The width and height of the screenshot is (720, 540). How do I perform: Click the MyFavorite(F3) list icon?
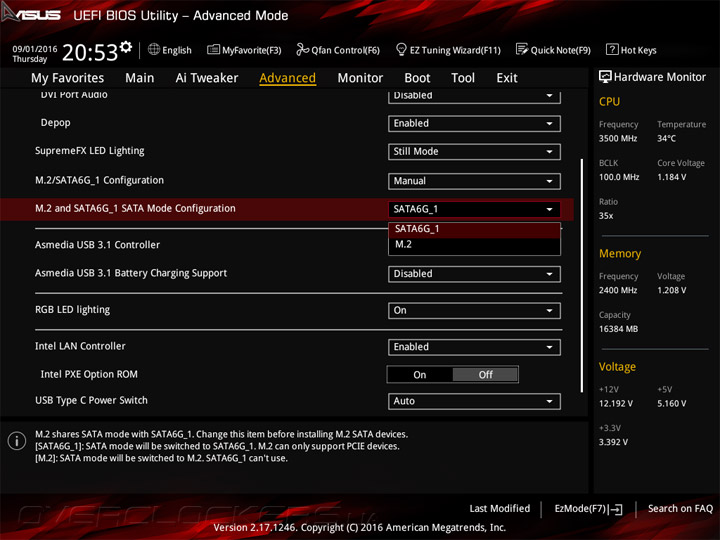pyautogui.click(x=213, y=49)
